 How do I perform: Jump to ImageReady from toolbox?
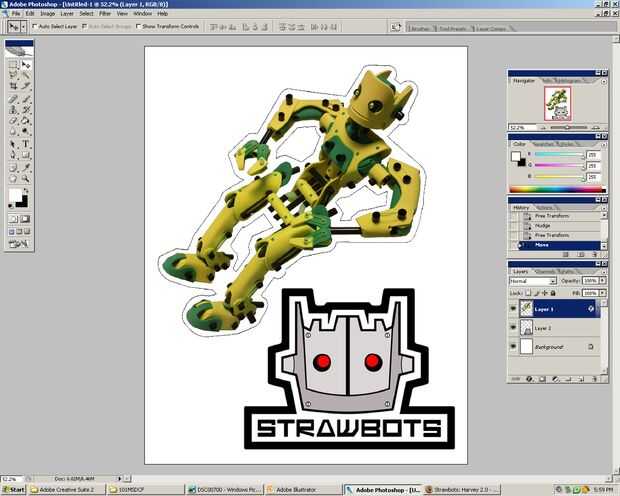tap(18, 244)
